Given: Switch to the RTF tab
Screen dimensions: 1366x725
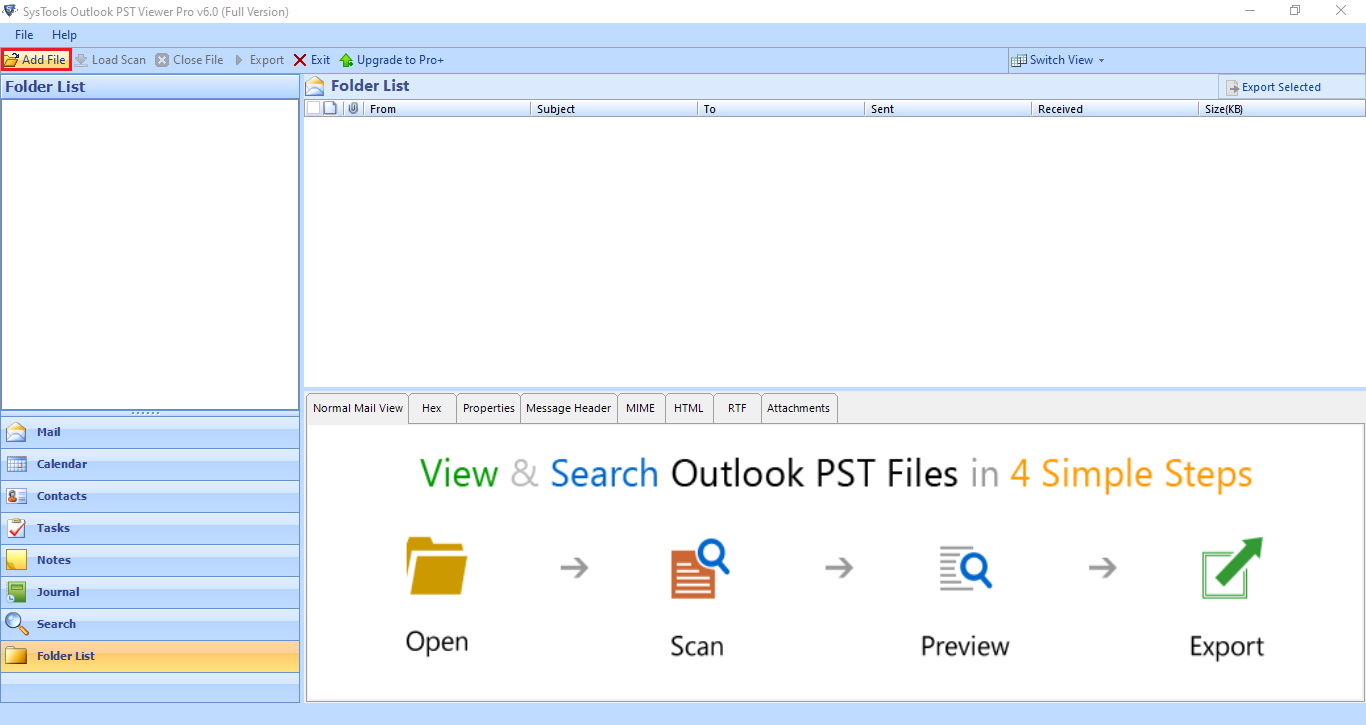Looking at the screenshot, I should pos(737,408).
